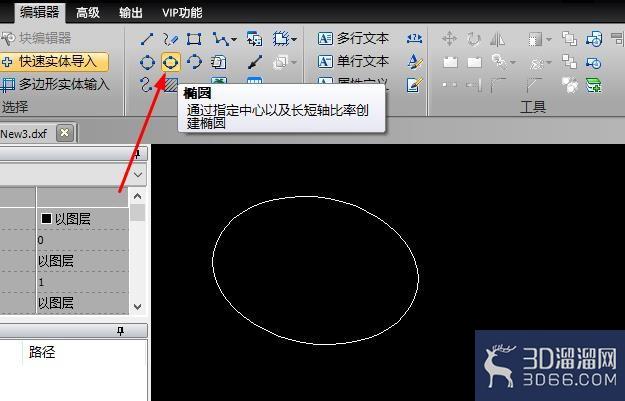Switch to the 编辑器 ribbon tab
Viewport: 625px width, 401px height.
pyautogui.click(x=40, y=12)
